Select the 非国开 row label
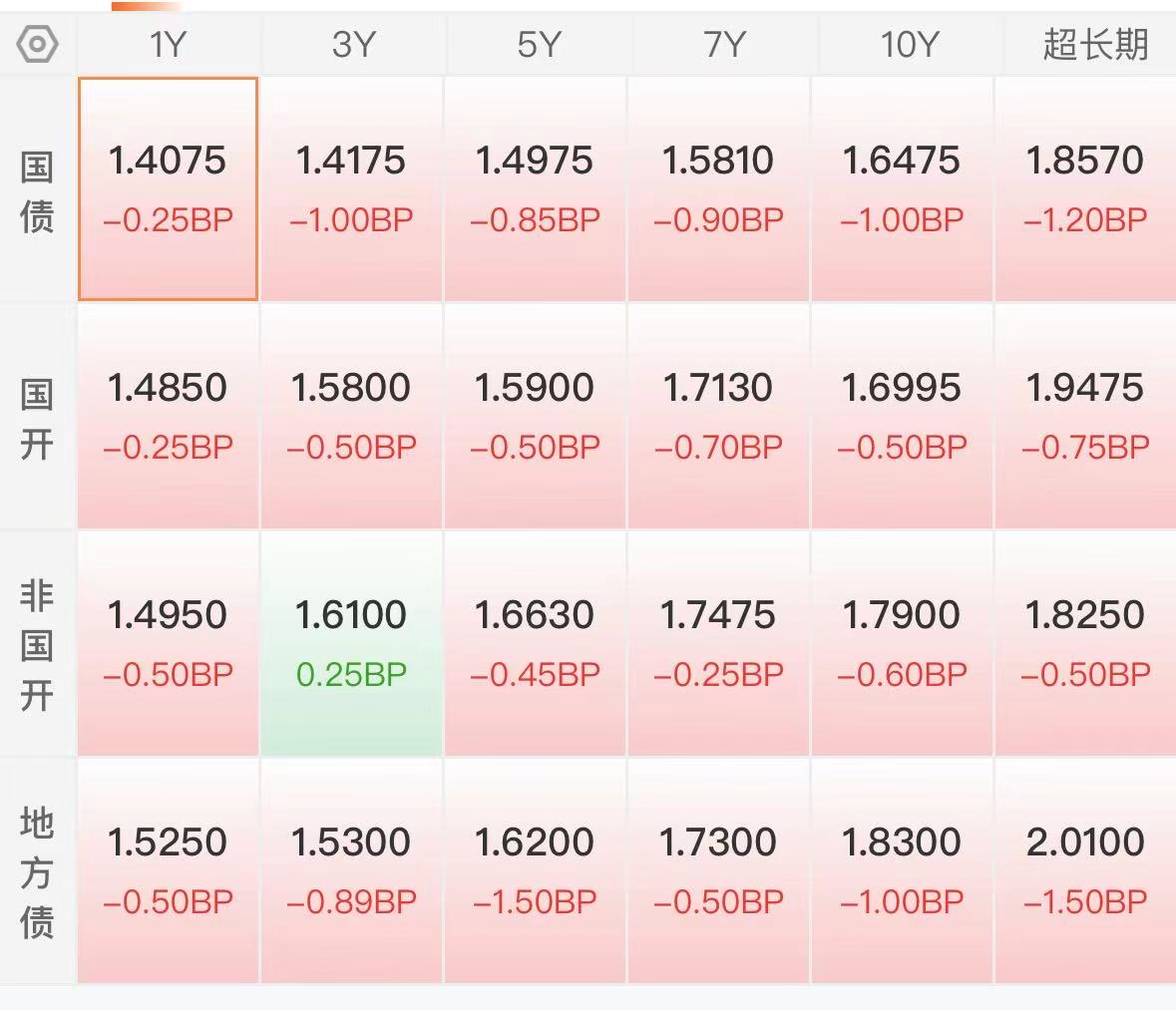The image size is (1176, 1010). coord(37,645)
